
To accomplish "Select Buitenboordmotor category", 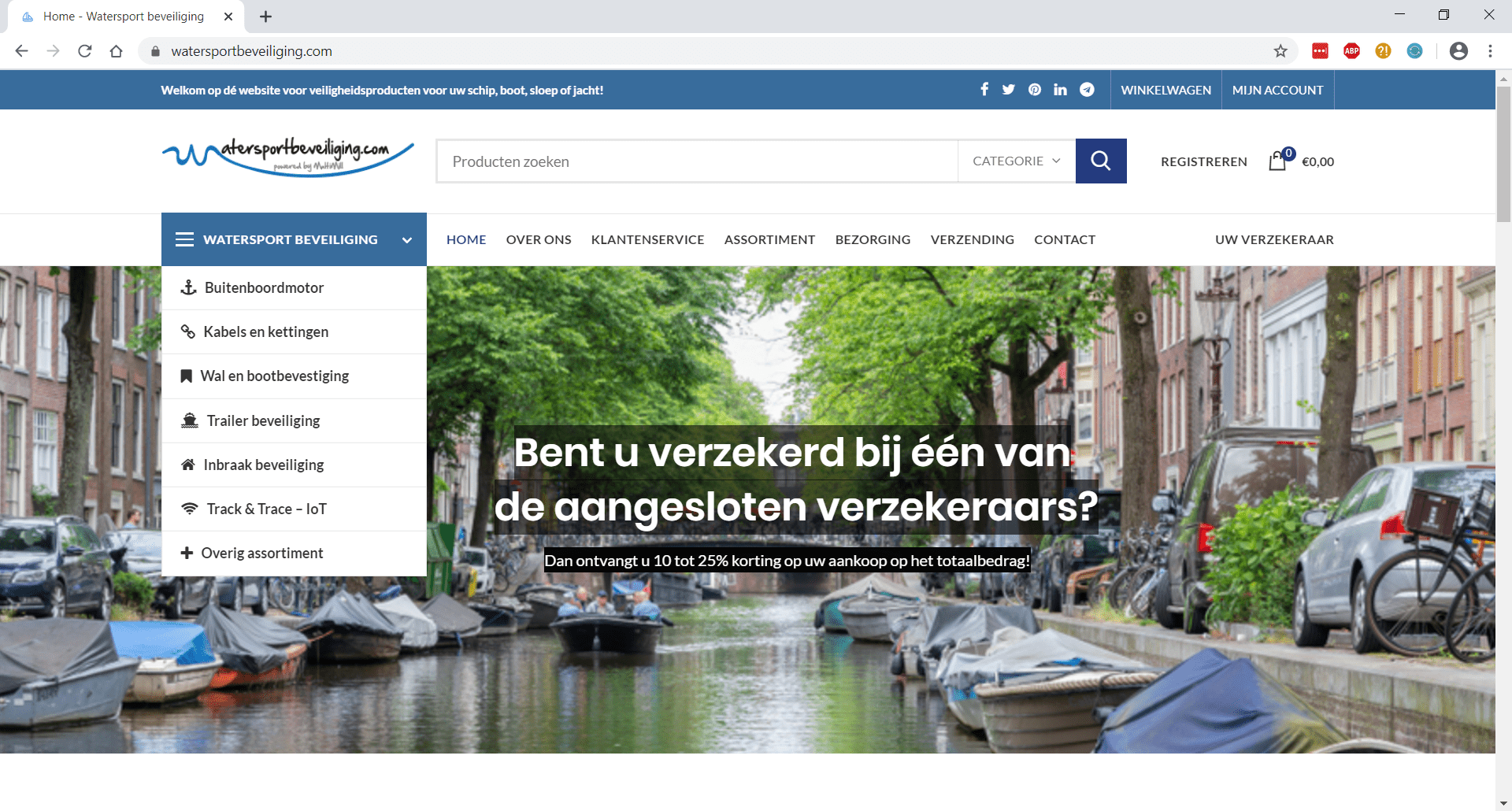I will click(264, 288).
